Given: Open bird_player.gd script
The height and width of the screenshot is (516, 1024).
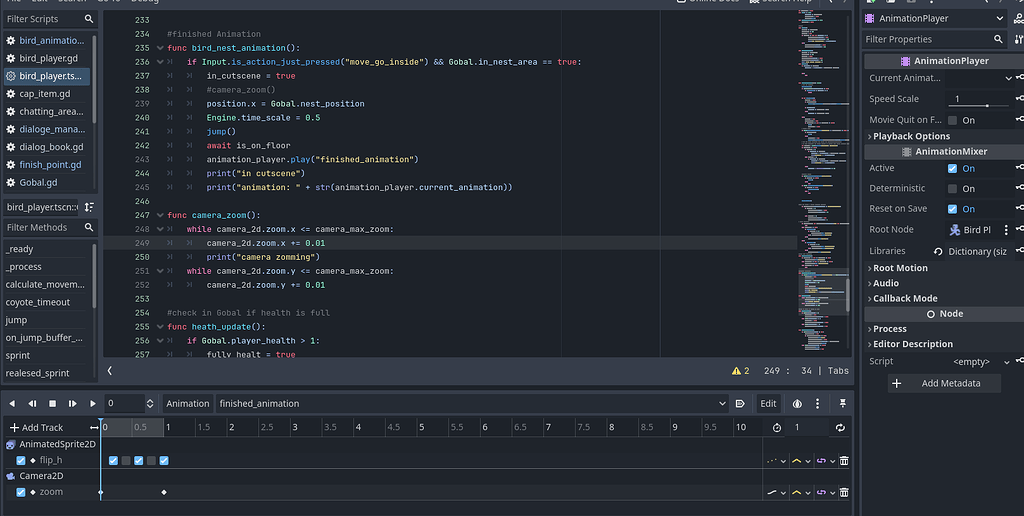Looking at the screenshot, I should (x=48, y=58).
